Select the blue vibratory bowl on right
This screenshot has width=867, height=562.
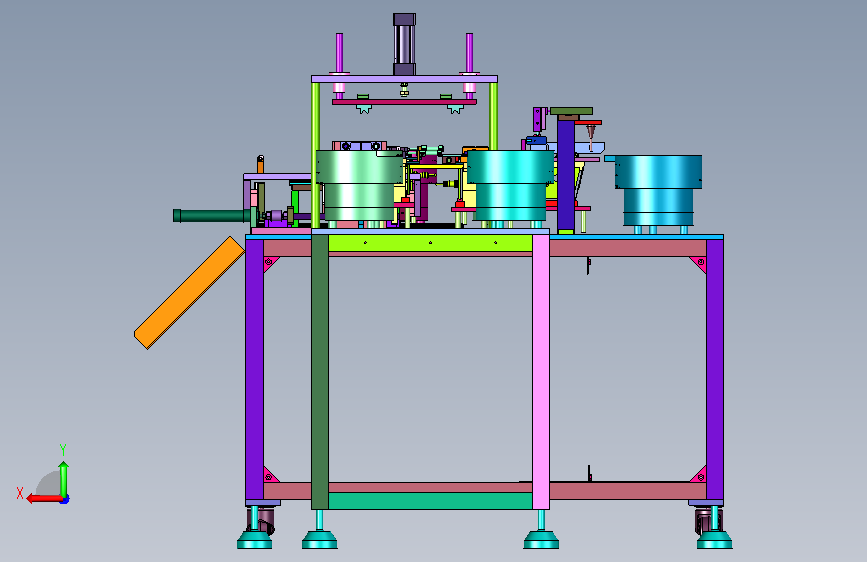(x=657, y=190)
